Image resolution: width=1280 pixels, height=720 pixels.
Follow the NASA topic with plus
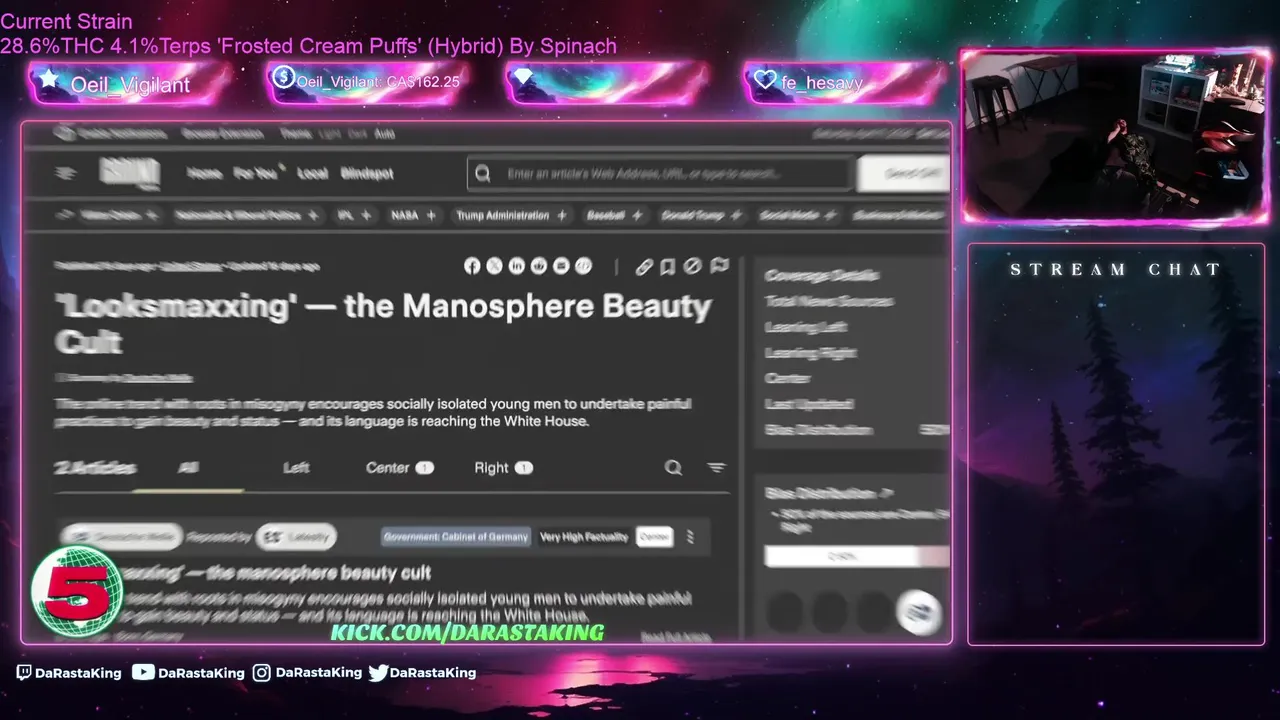pyautogui.click(x=431, y=215)
